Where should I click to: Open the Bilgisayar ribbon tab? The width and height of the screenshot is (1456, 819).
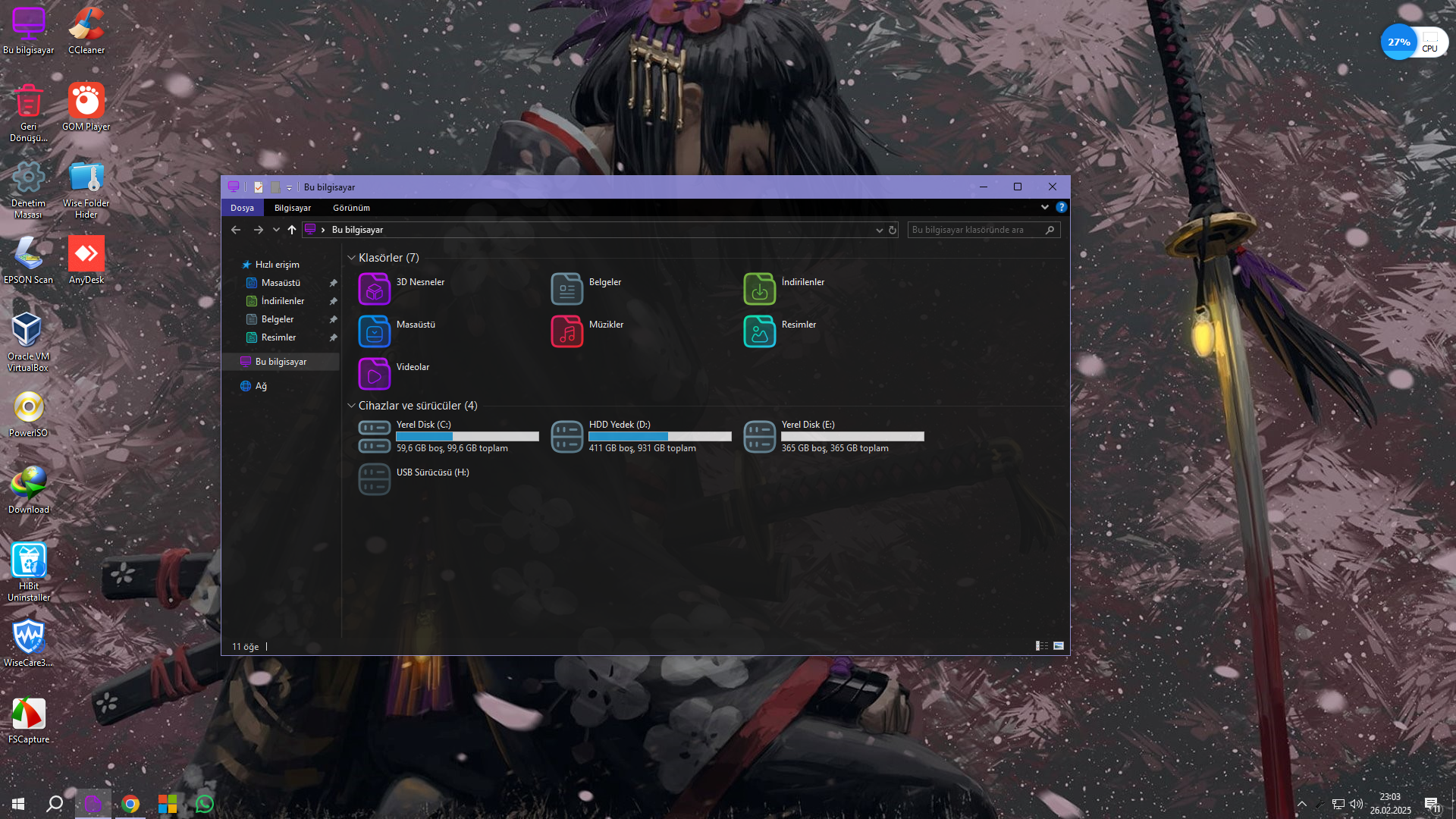(x=292, y=208)
